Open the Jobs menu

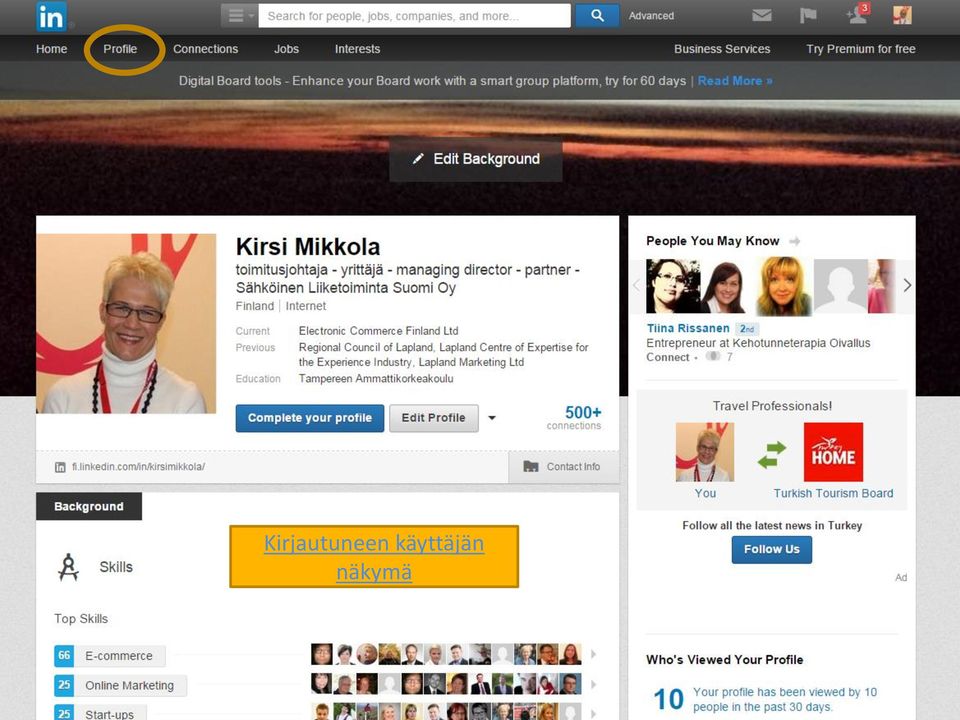click(x=287, y=49)
